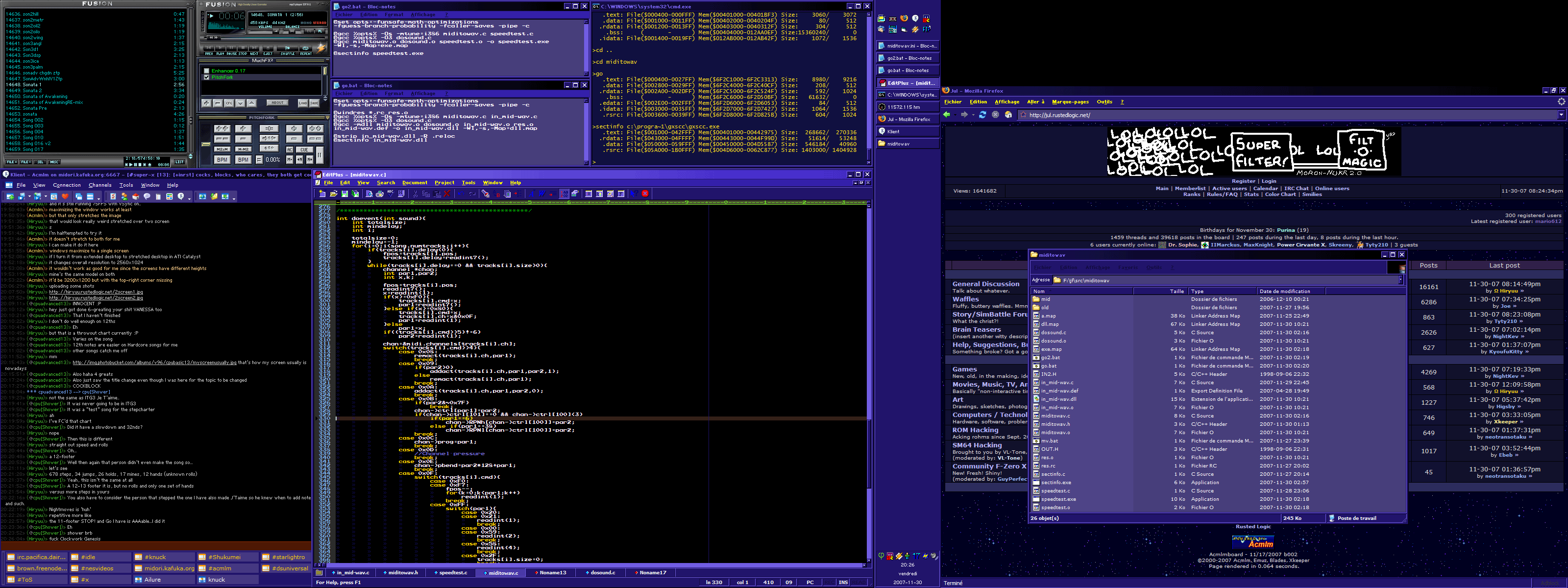Open the General Discussion forum link
Image resolution: width=1568 pixels, height=588 pixels.
[985, 284]
